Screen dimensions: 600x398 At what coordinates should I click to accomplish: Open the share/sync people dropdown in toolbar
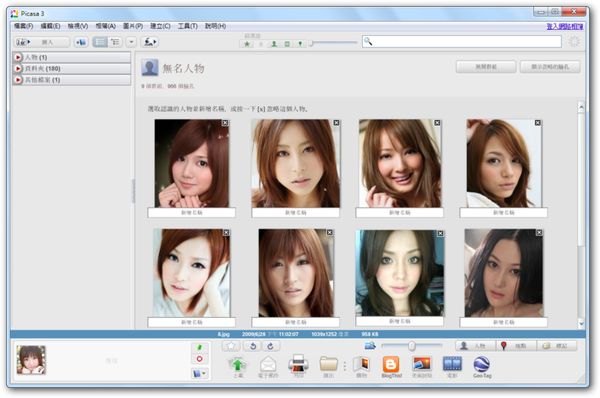[x=150, y=42]
